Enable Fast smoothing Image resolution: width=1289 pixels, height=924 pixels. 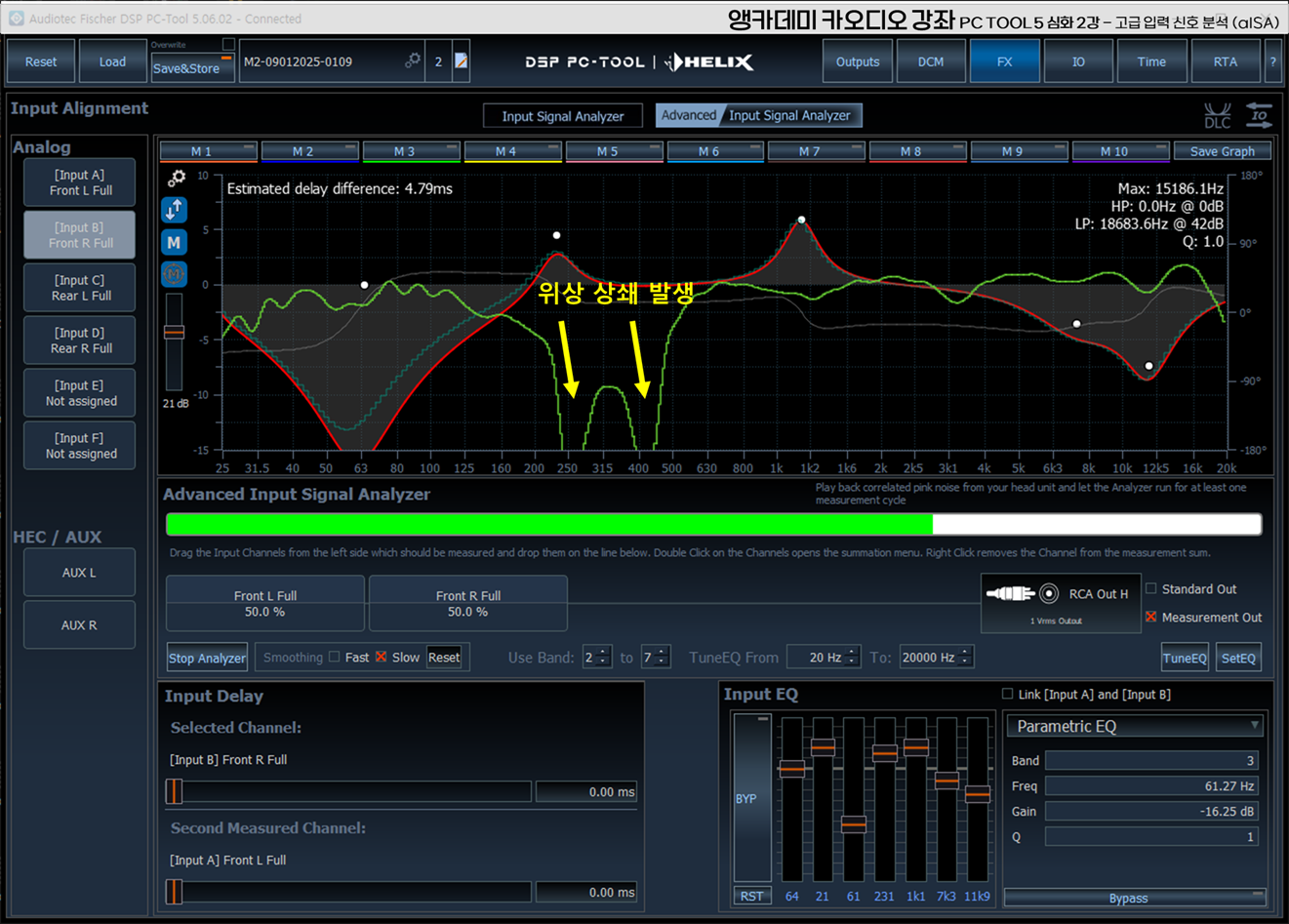click(335, 657)
